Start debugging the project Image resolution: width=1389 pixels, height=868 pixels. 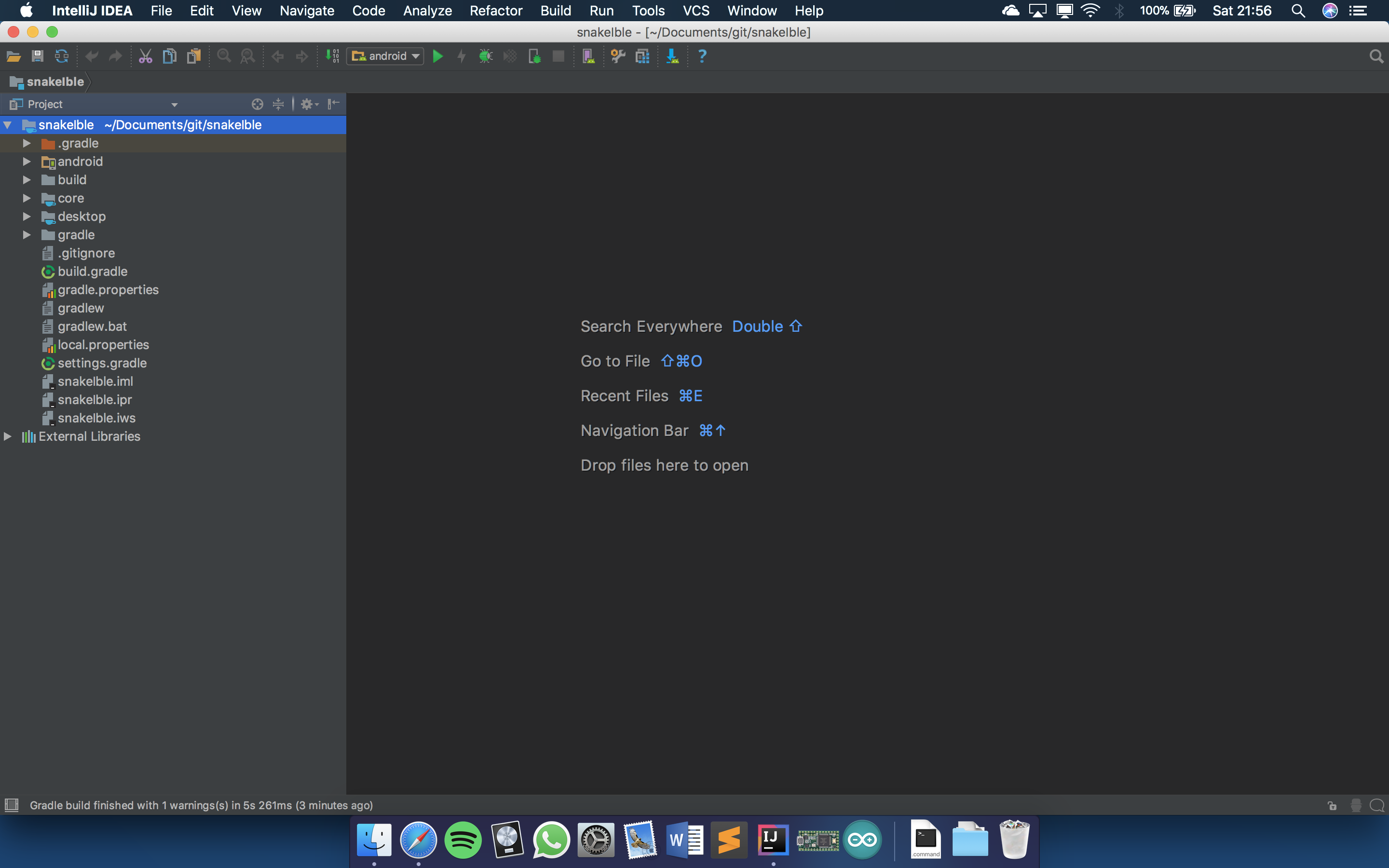coord(485,55)
